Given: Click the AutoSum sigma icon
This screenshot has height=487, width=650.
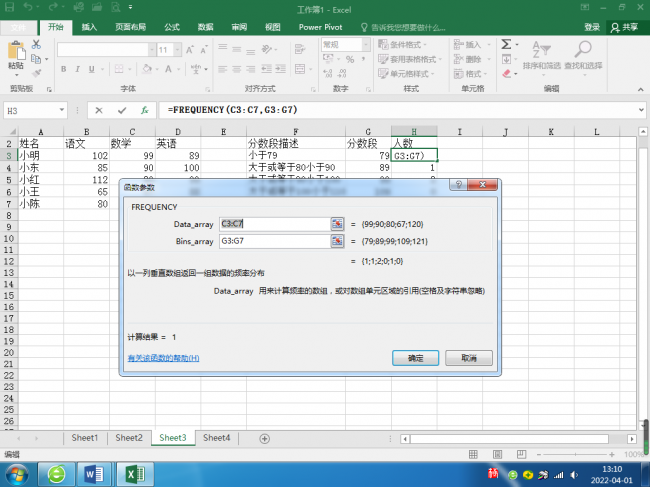Looking at the screenshot, I should coord(506,44).
